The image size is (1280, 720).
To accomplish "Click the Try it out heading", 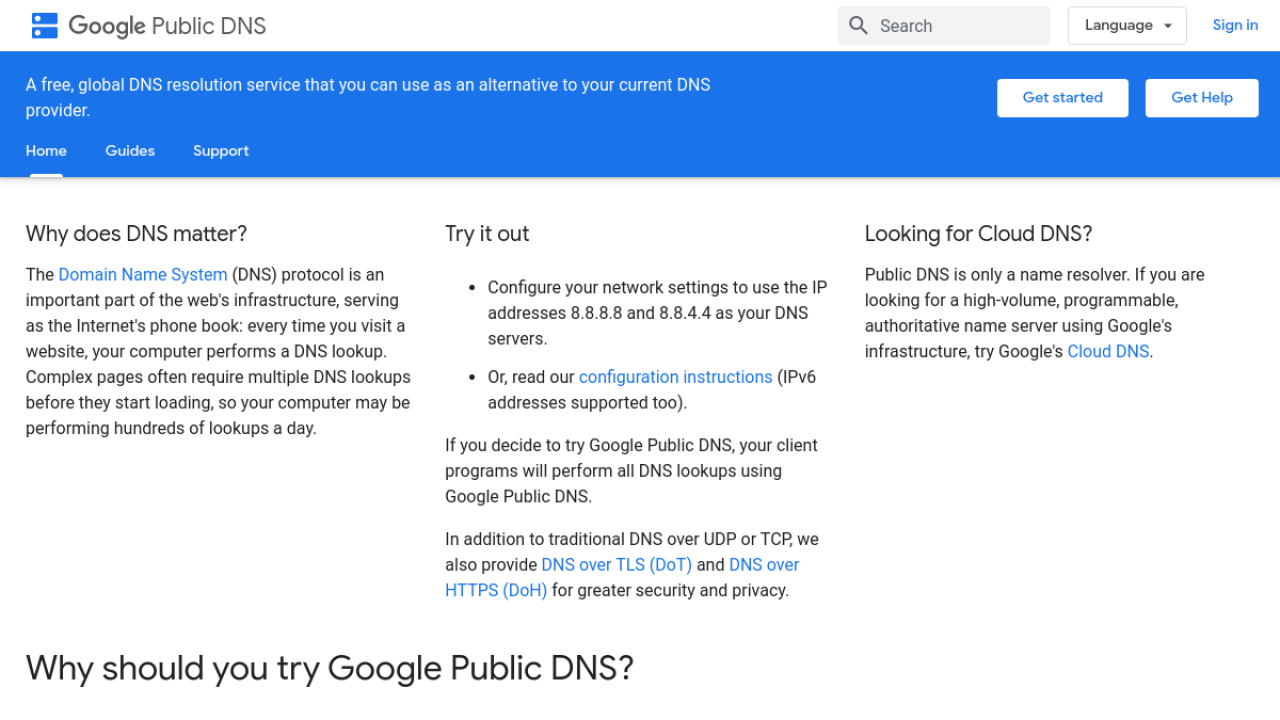I will point(487,234).
